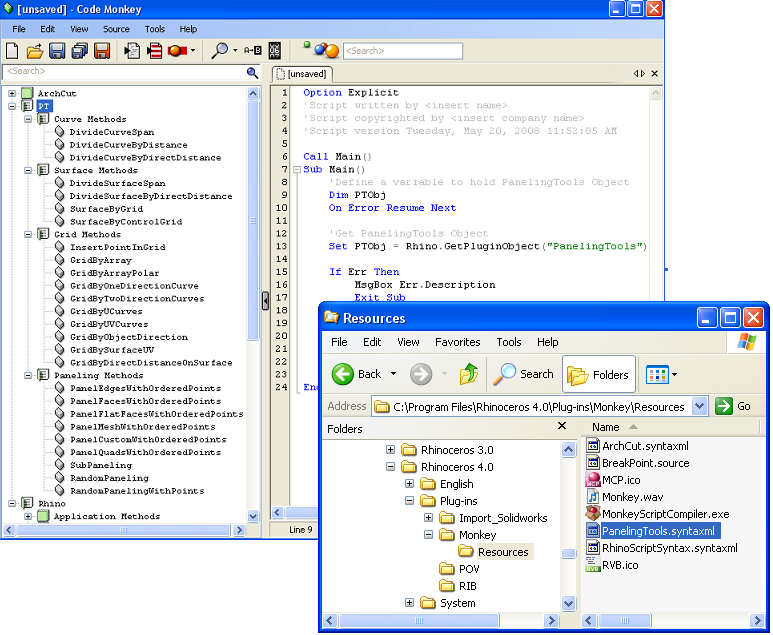Collapse Curve Methods node

pos(28,119)
